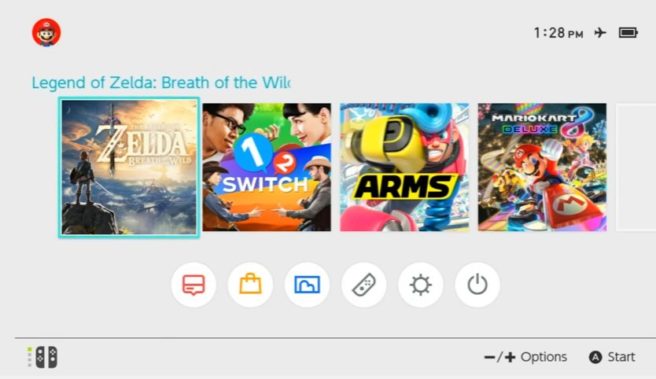
Task: Open the Nintendo eShop shopping bag icon
Action: [250, 285]
